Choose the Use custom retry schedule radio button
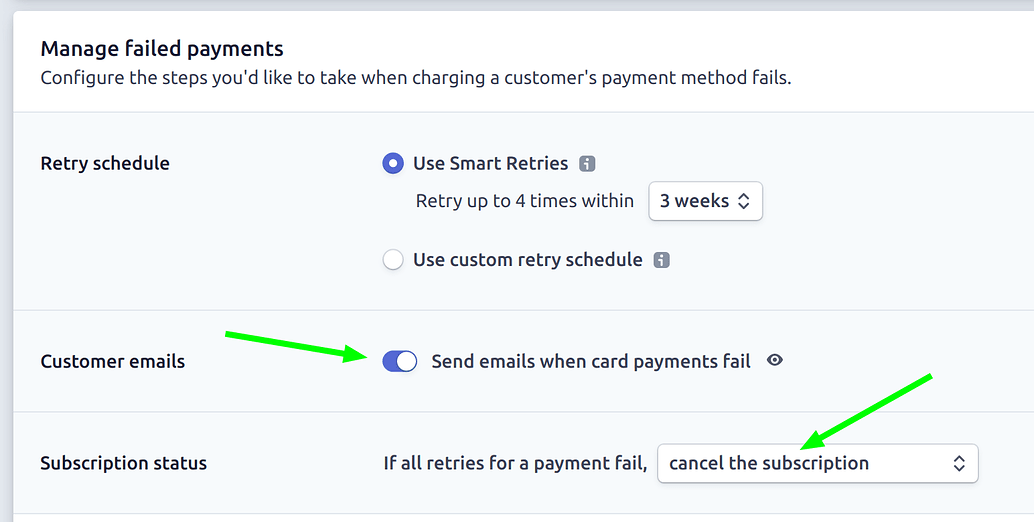The height and width of the screenshot is (522, 1034). tap(393, 260)
